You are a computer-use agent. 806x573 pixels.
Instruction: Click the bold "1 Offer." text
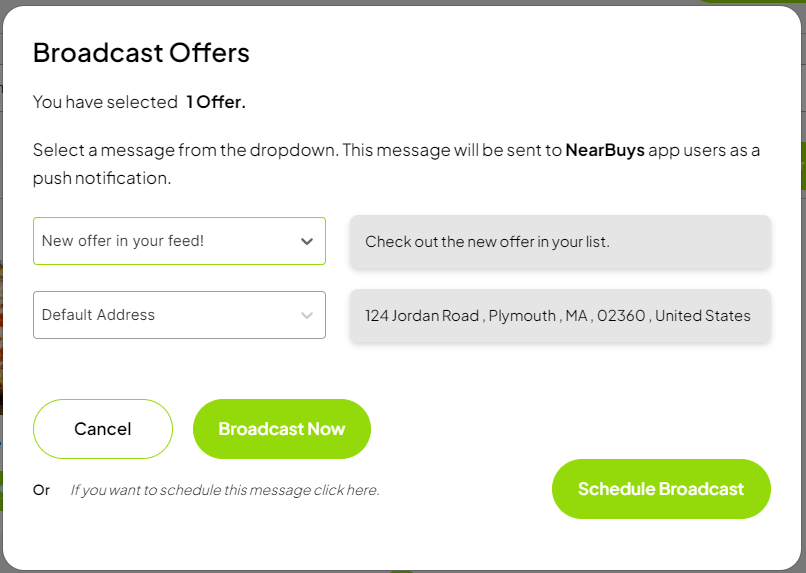[216, 102]
